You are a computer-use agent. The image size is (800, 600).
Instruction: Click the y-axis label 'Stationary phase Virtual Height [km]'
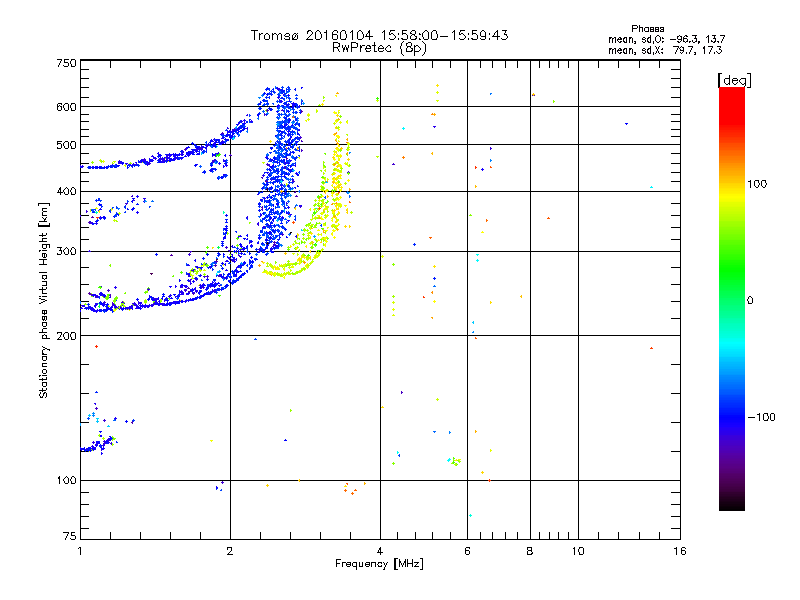coord(43,300)
